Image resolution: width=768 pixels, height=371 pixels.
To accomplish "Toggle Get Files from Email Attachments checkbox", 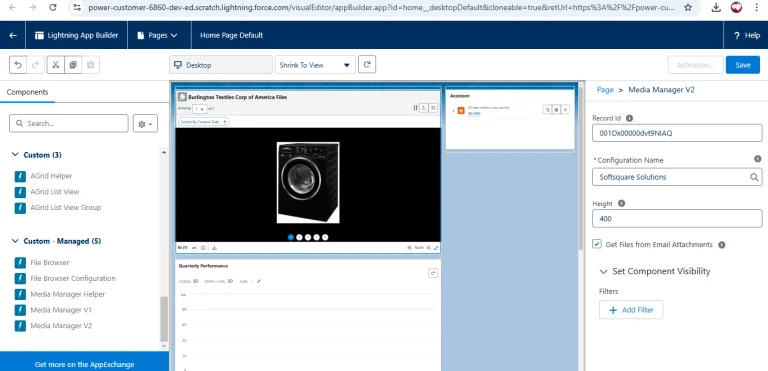I will [x=597, y=244].
